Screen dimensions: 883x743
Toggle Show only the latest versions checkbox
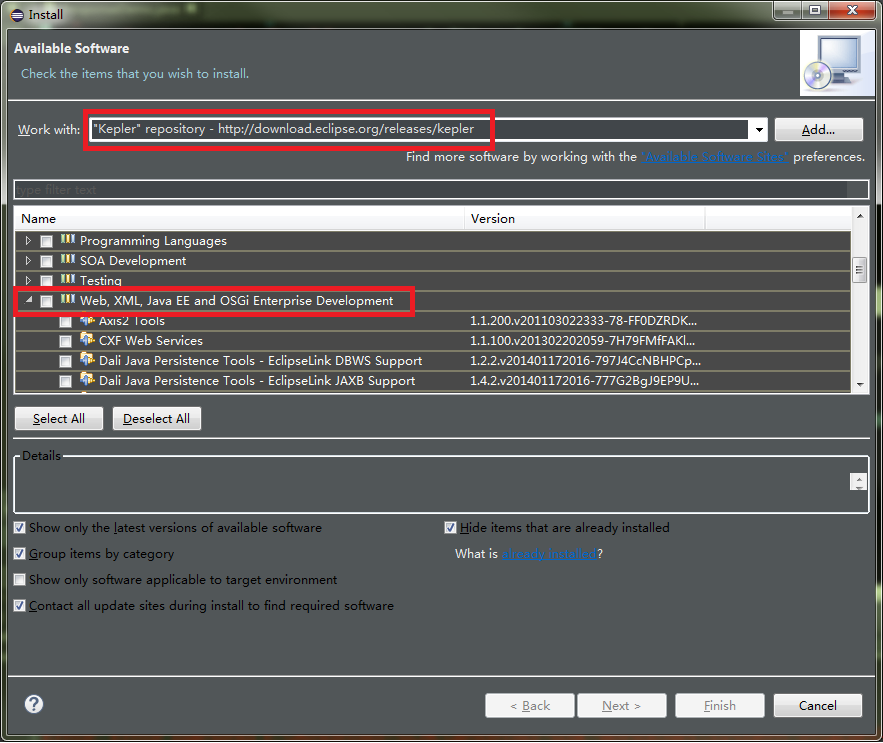pyautogui.click(x=20, y=528)
